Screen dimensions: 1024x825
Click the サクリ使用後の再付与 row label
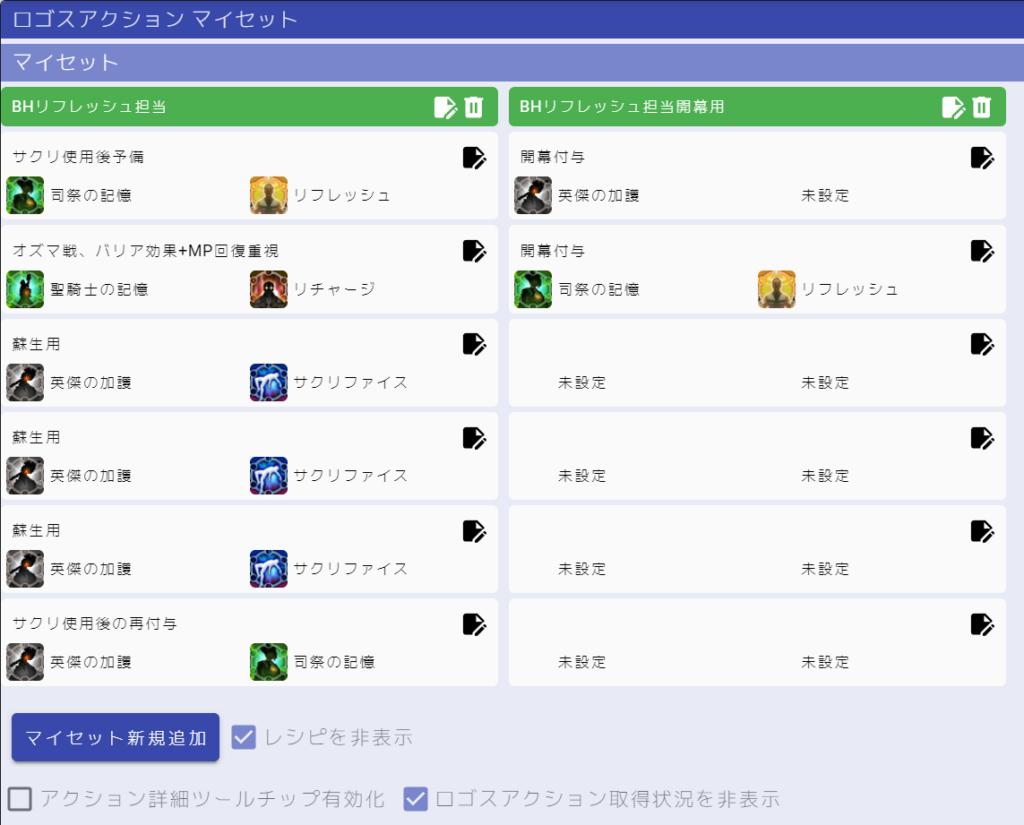click(95, 624)
